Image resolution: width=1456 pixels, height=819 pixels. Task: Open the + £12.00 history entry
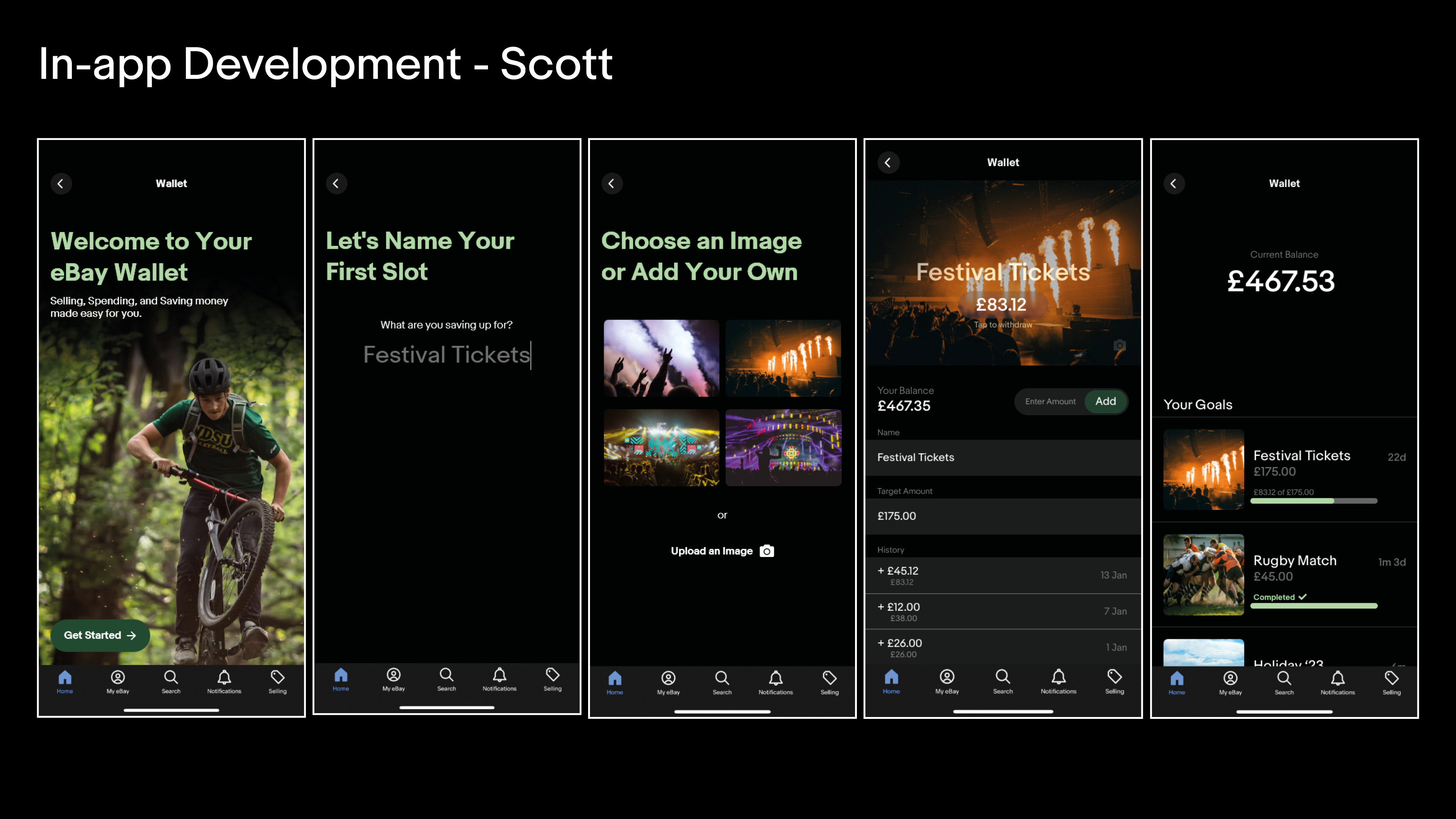coord(1003,612)
